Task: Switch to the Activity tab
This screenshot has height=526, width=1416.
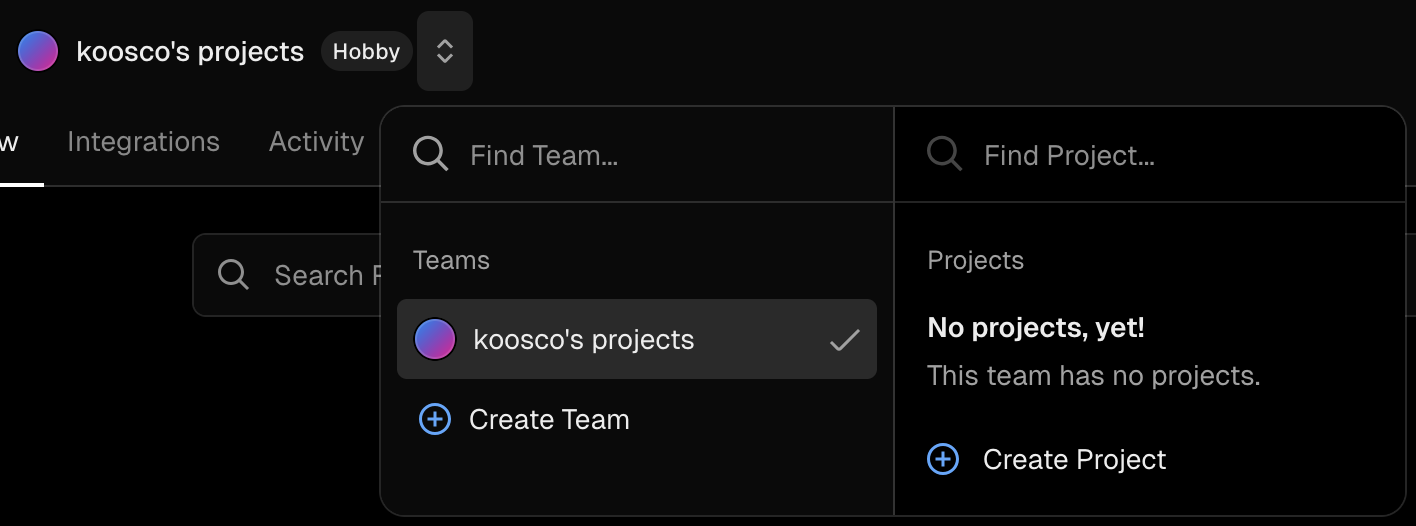Action: [x=316, y=142]
